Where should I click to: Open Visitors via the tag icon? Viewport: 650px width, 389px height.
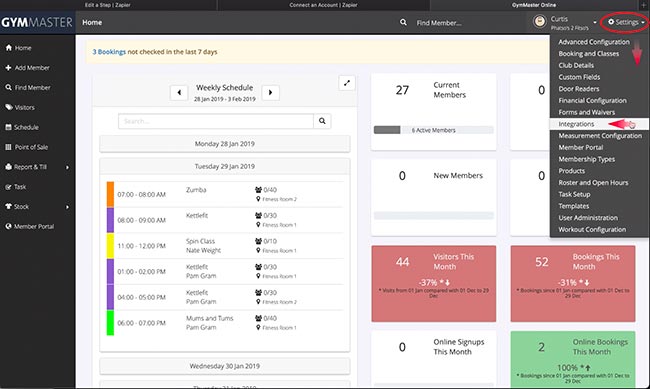[x=9, y=107]
